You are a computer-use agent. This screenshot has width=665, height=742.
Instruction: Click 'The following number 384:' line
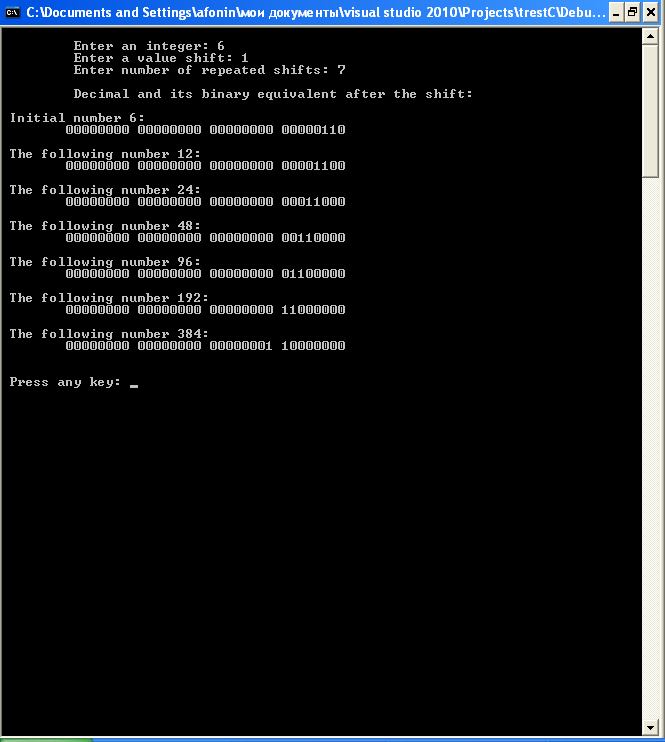coord(109,334)
